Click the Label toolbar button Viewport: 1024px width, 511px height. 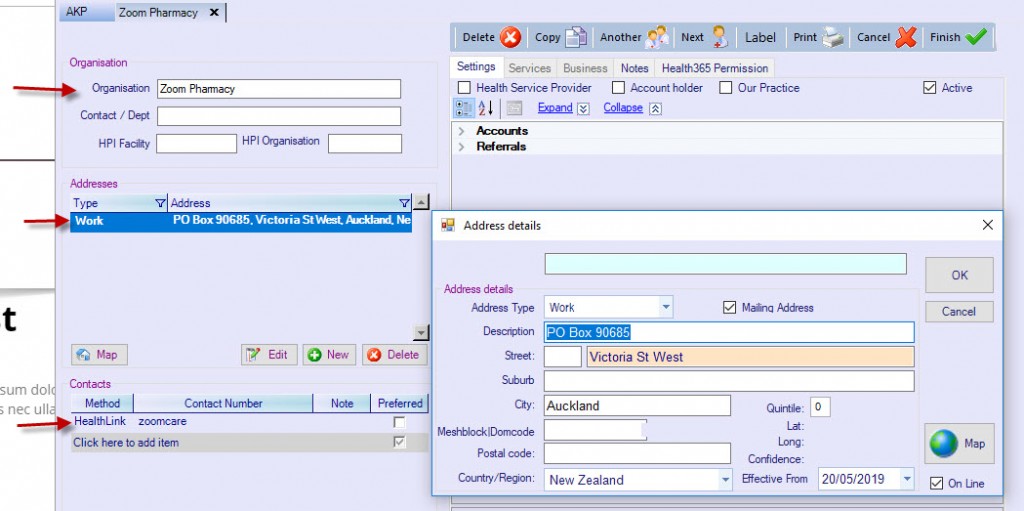point(760,37)
